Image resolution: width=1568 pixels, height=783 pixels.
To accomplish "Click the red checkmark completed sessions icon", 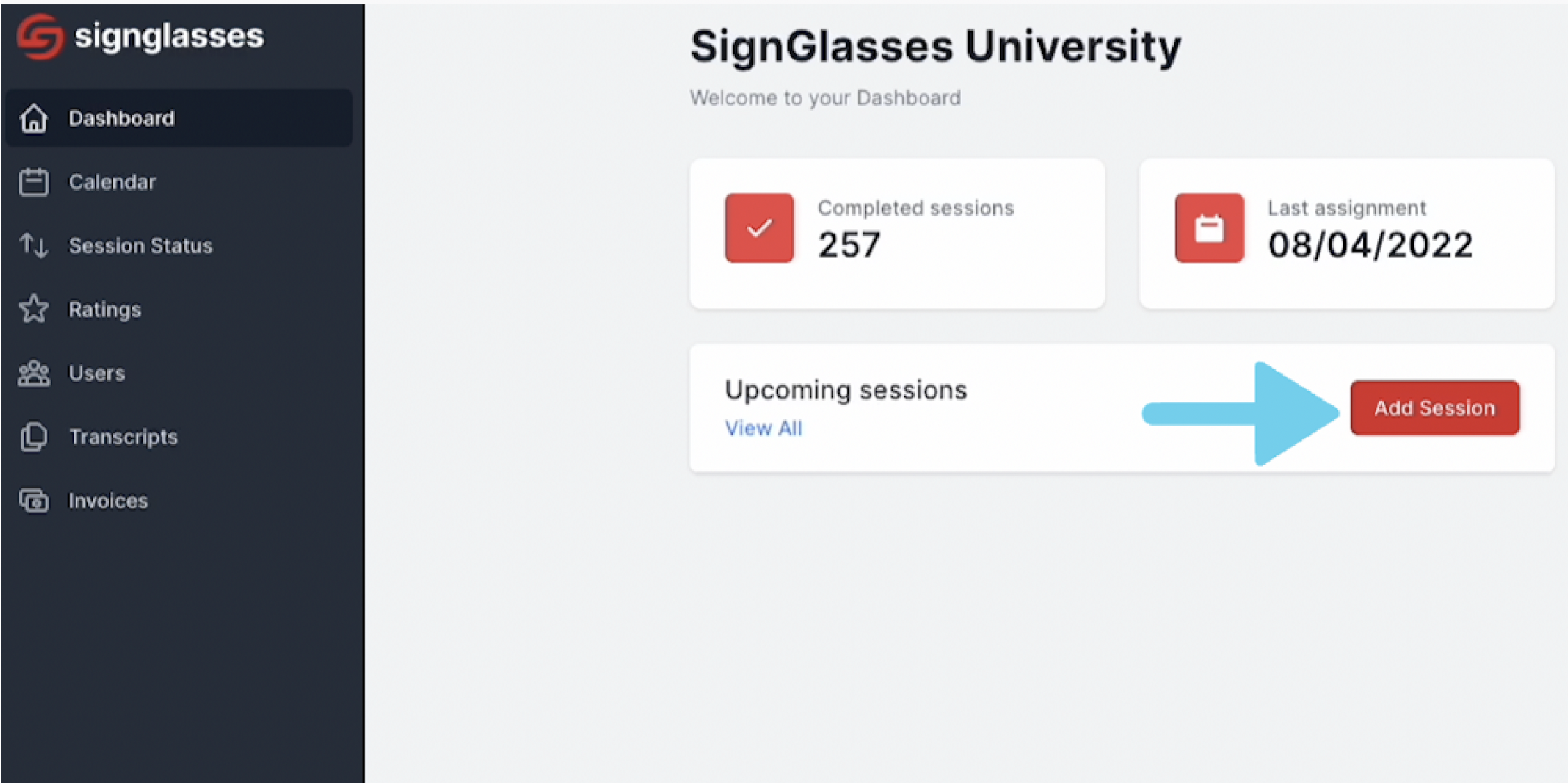I will pos(759,228).
